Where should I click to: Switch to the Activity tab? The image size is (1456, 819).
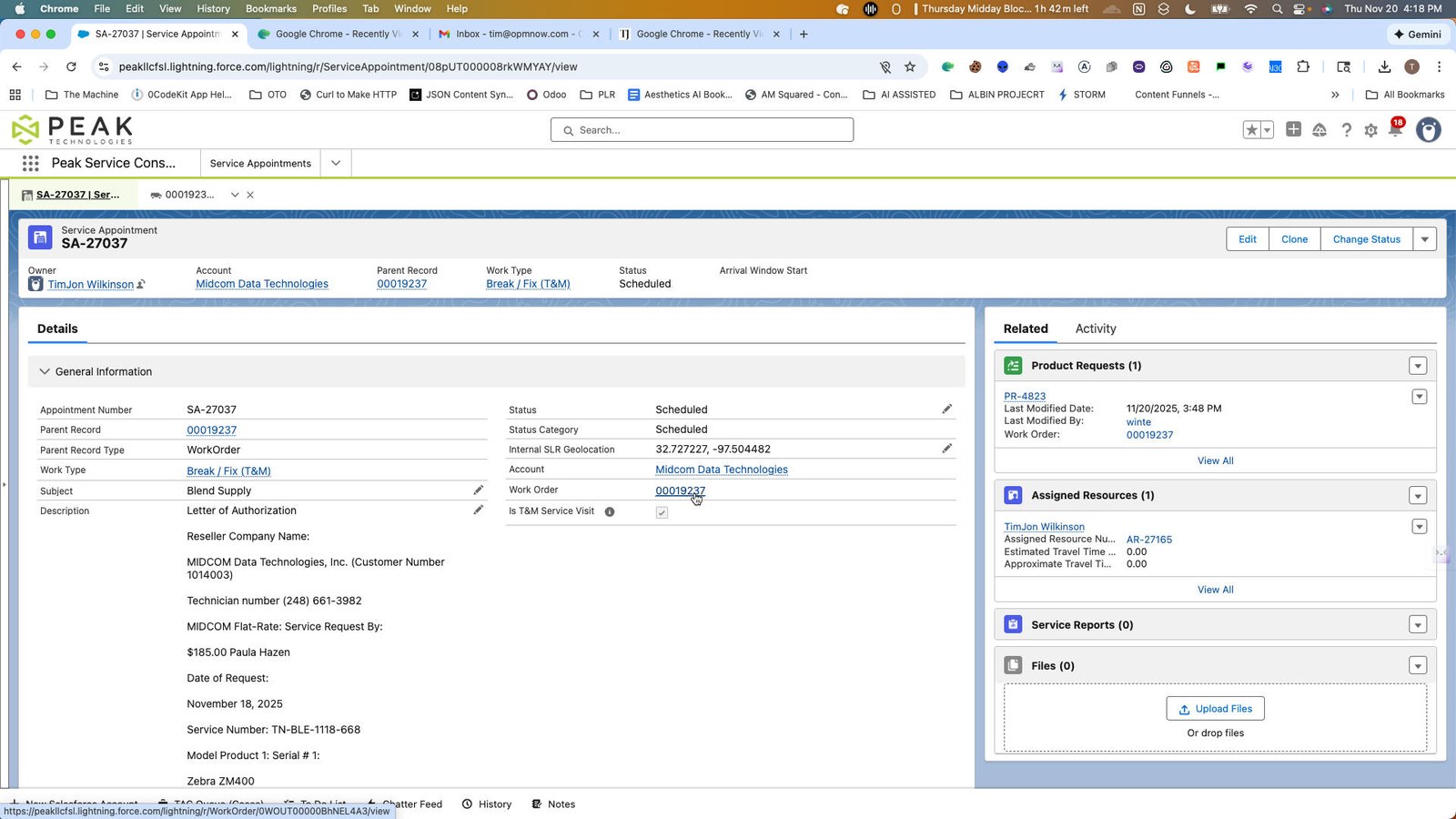pyautogui.click(x=1096, y=329)
